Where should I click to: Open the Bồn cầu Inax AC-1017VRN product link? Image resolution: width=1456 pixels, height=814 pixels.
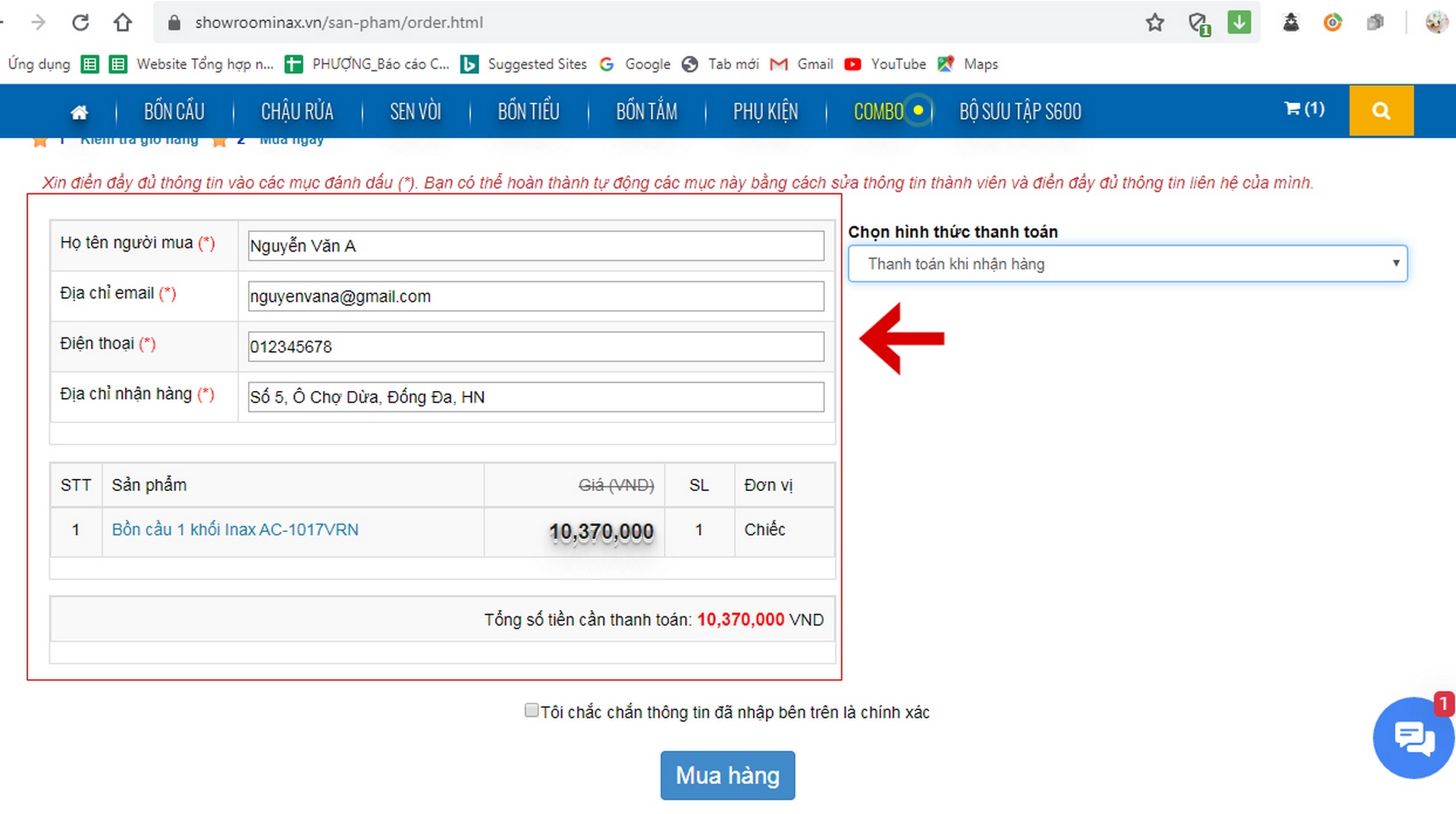(235, 530)
